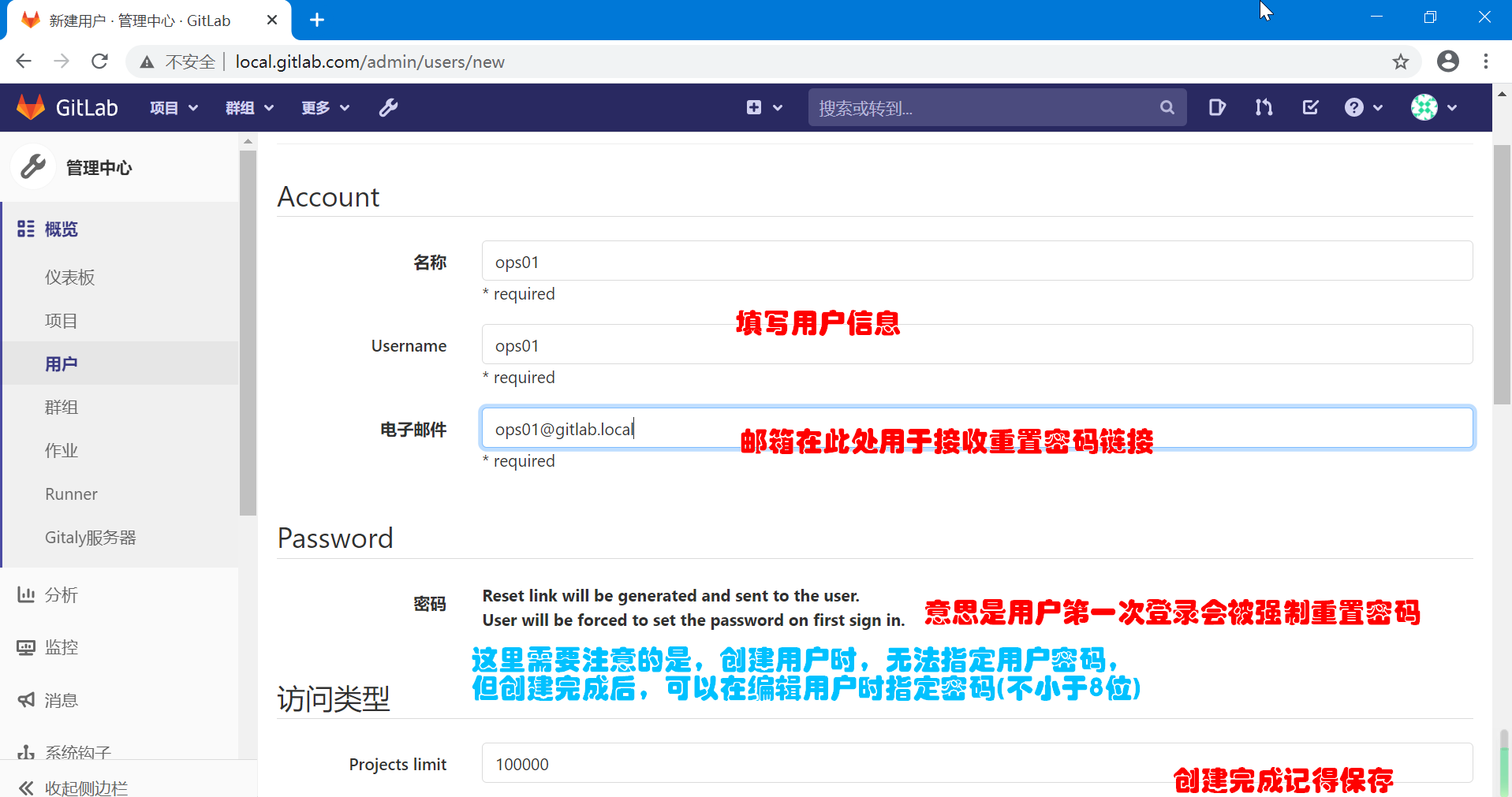Click the 监控 monitor icon
The height and width of the screenshot is (797, 1512).
pos(26,647)
